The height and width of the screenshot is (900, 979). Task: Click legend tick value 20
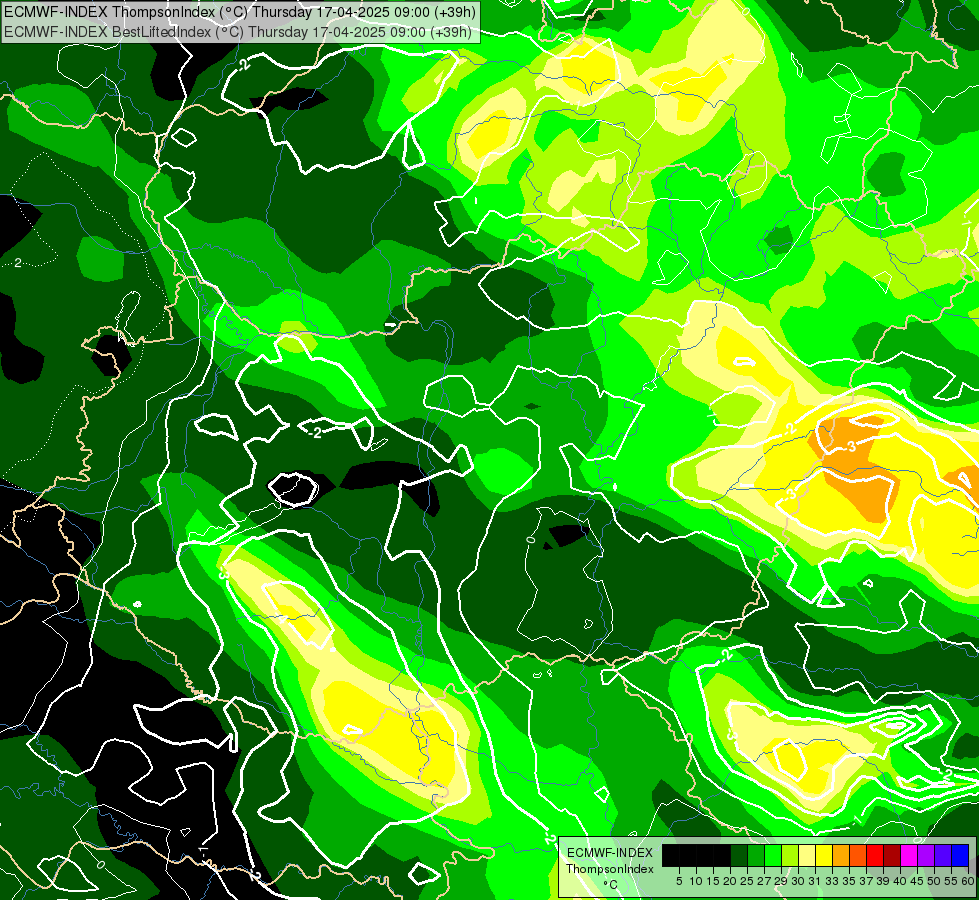tap(731, 881)
